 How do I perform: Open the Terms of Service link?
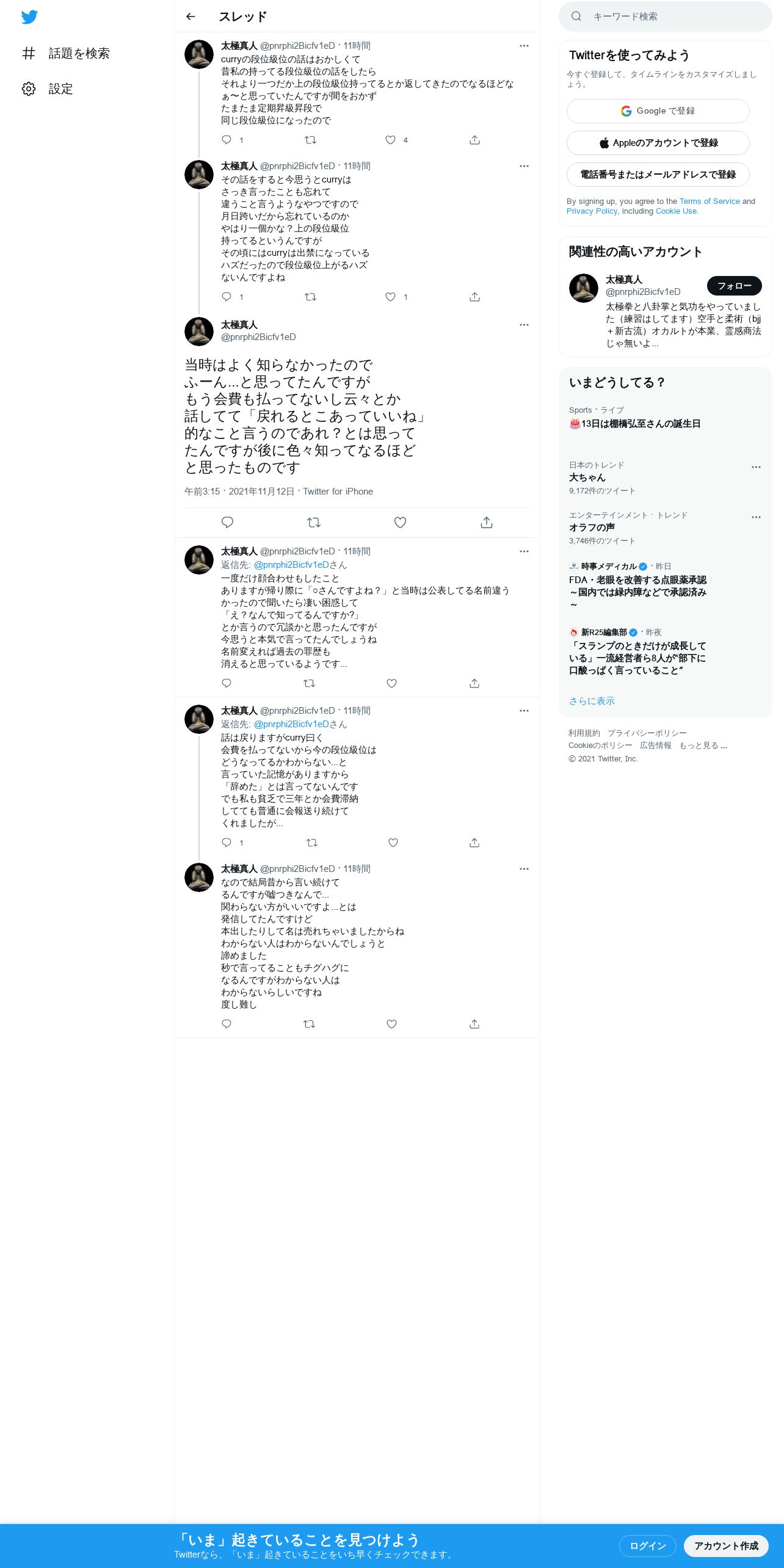point(710,201)
